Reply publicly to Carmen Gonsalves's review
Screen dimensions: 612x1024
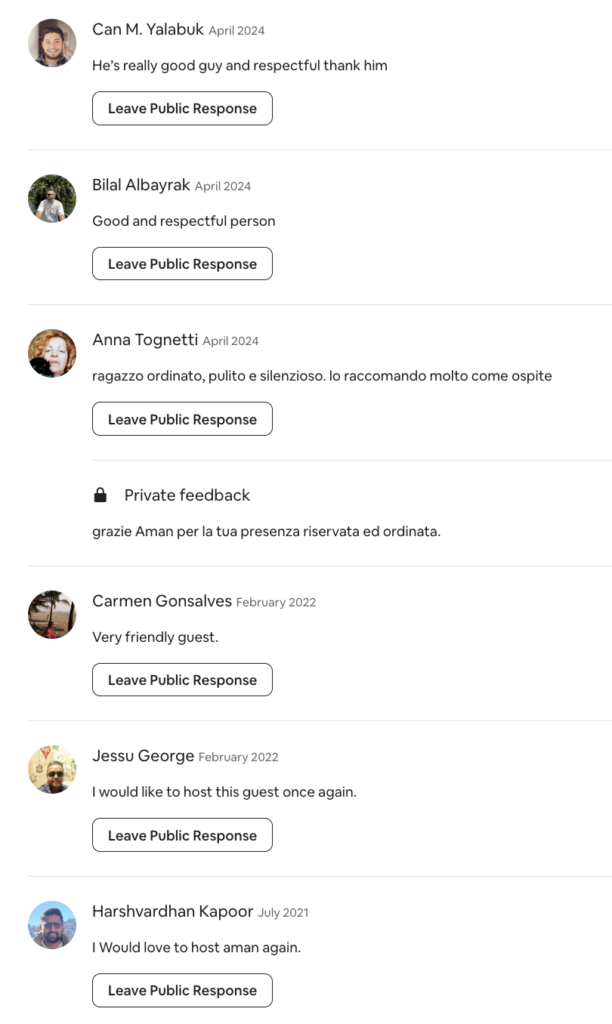182,680
